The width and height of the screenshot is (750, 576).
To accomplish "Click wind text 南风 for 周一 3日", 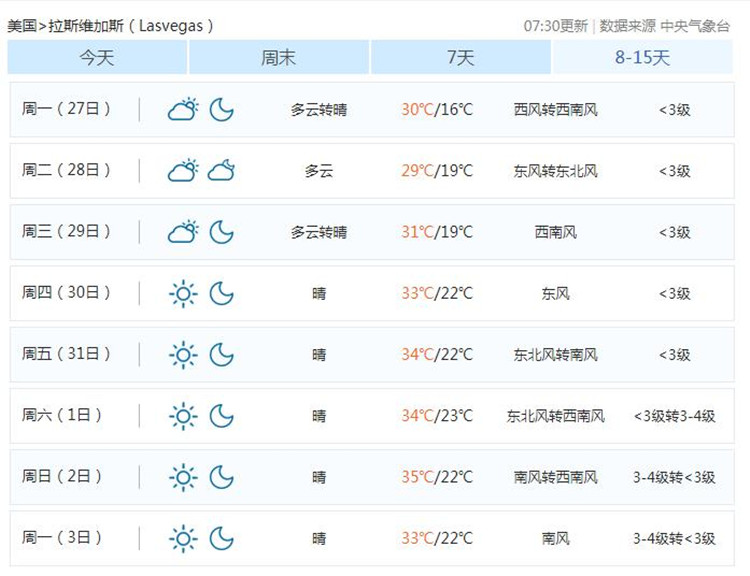I will (x=555, y=538).
